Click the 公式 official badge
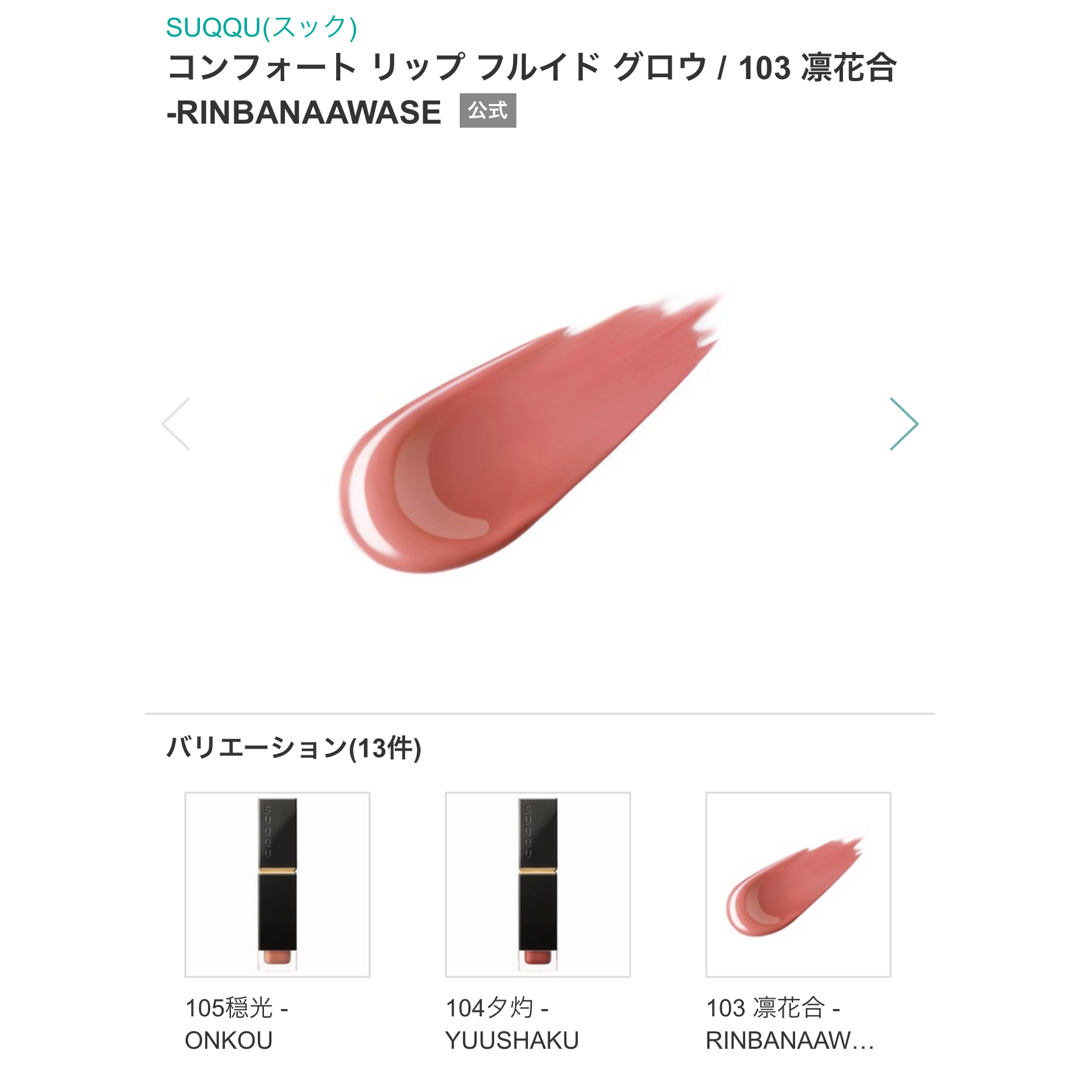The height and width of the screenshot is (1080, 1080). coord(488,111)
